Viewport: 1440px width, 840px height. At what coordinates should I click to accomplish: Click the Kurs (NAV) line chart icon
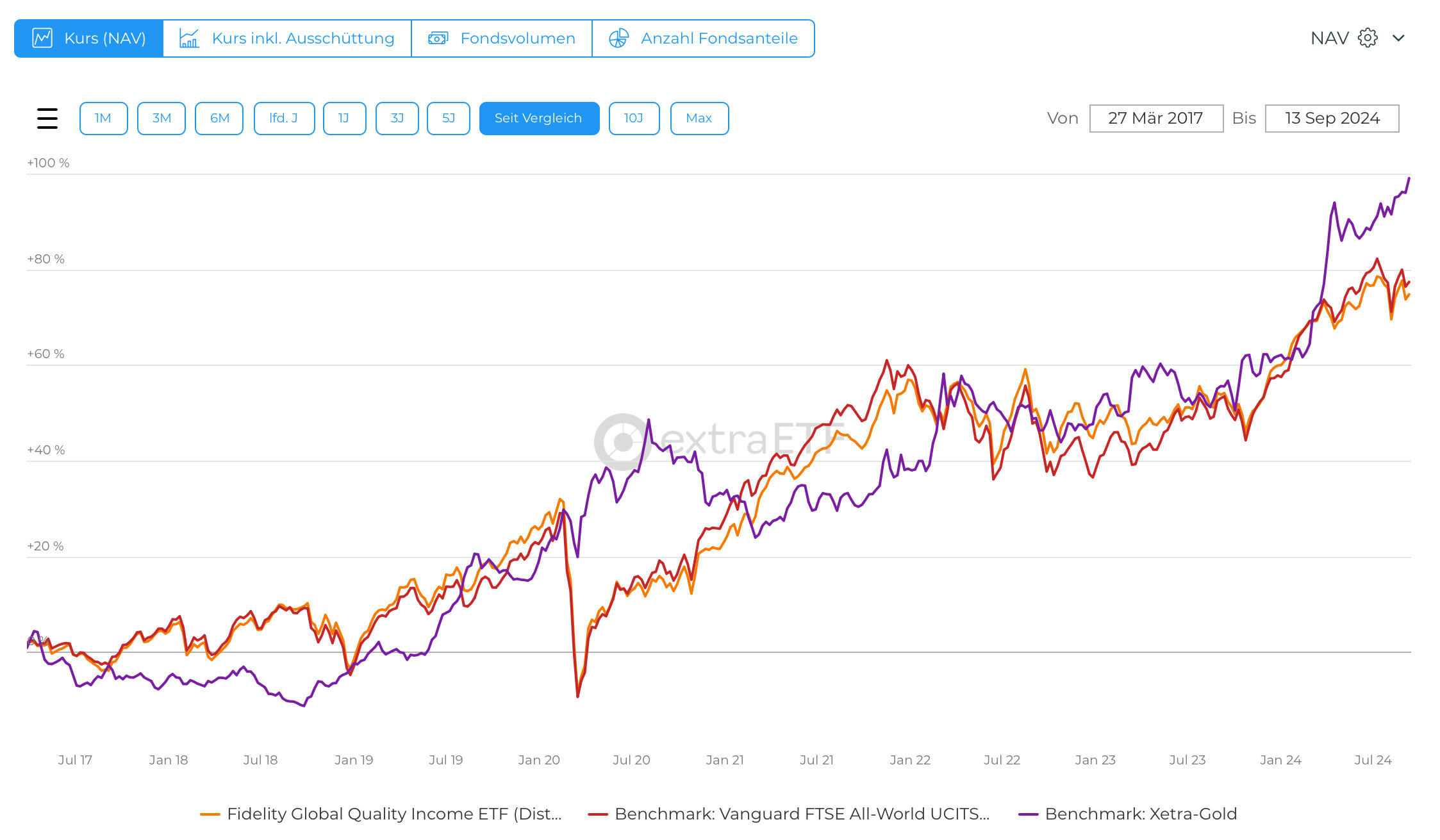coord(42,38)
